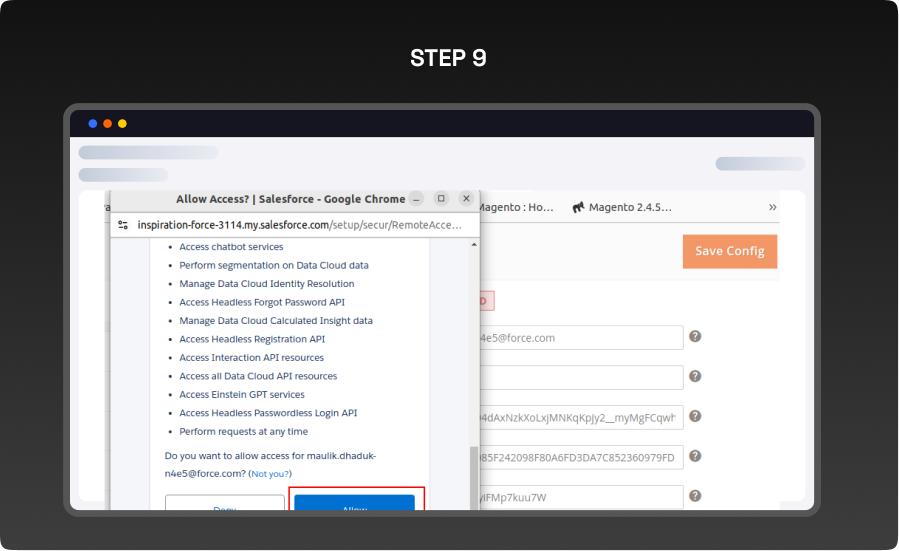
Task: Open the 'Magento : Ho...' bookmark
Action: click(516, 207)
